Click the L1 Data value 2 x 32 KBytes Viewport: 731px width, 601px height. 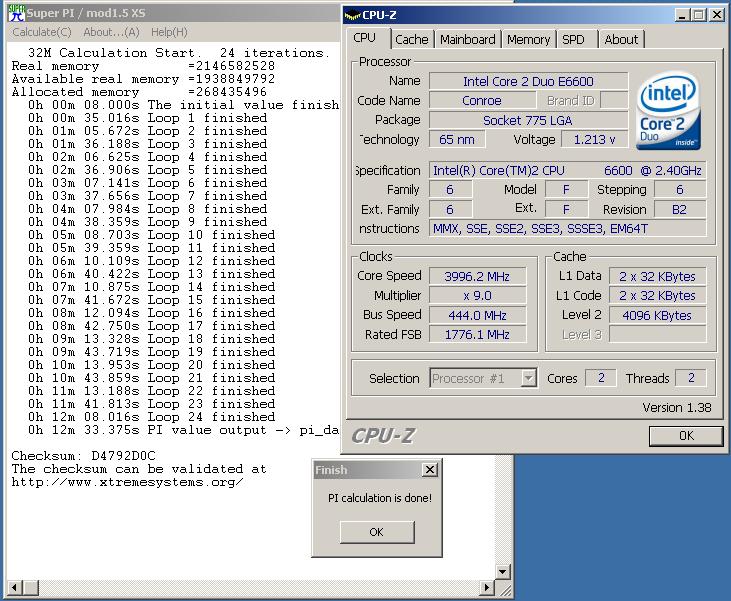[x=657, y=276]
